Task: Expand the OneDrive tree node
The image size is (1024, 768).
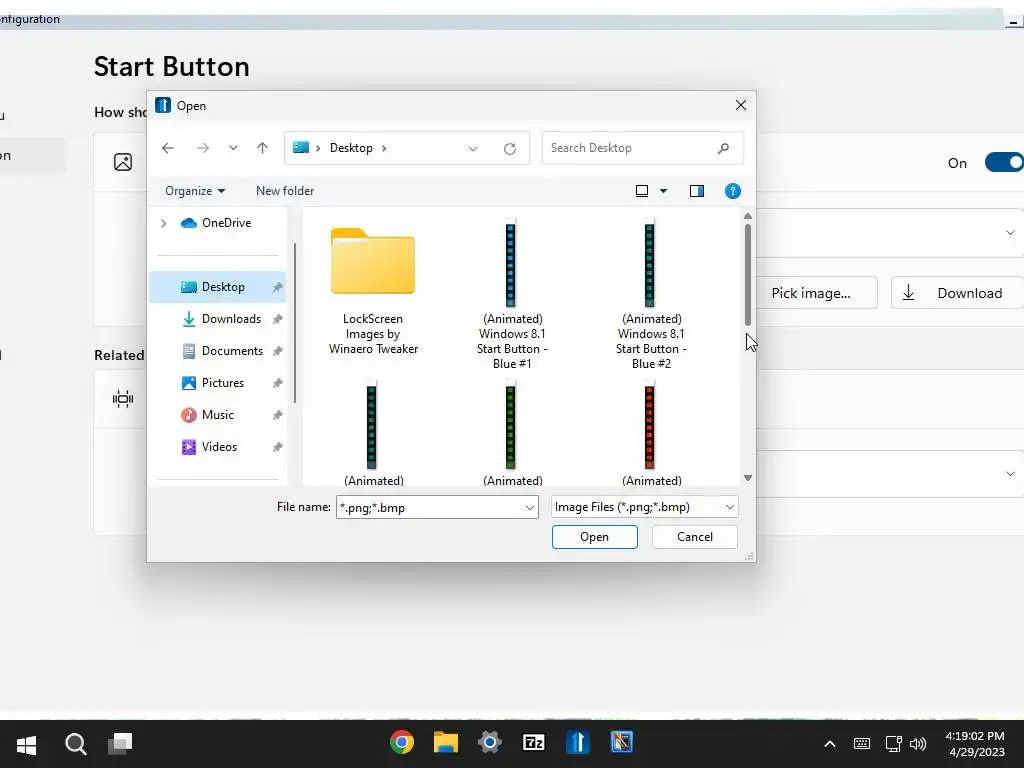Action: [x=163, y=223]
